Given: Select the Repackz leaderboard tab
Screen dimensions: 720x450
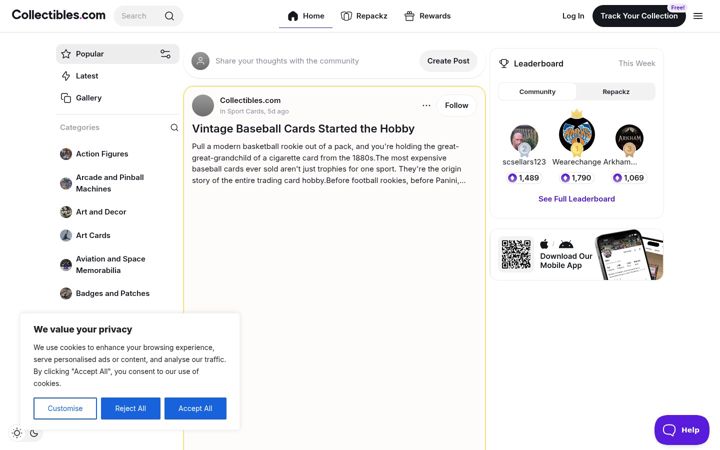Looking at the screenshot, I should [x=616, y=92].
